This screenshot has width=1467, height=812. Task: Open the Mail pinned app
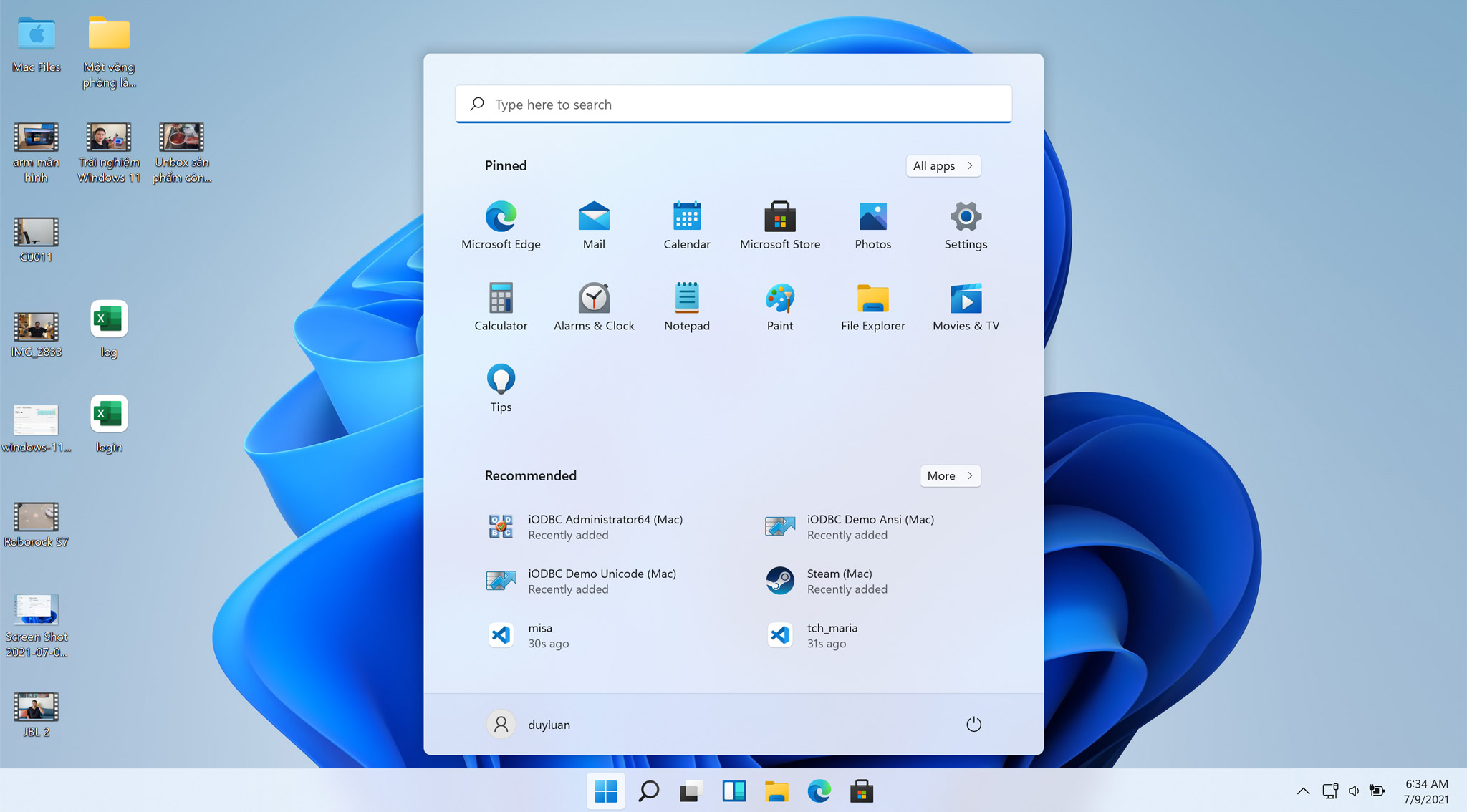[594, 225]
